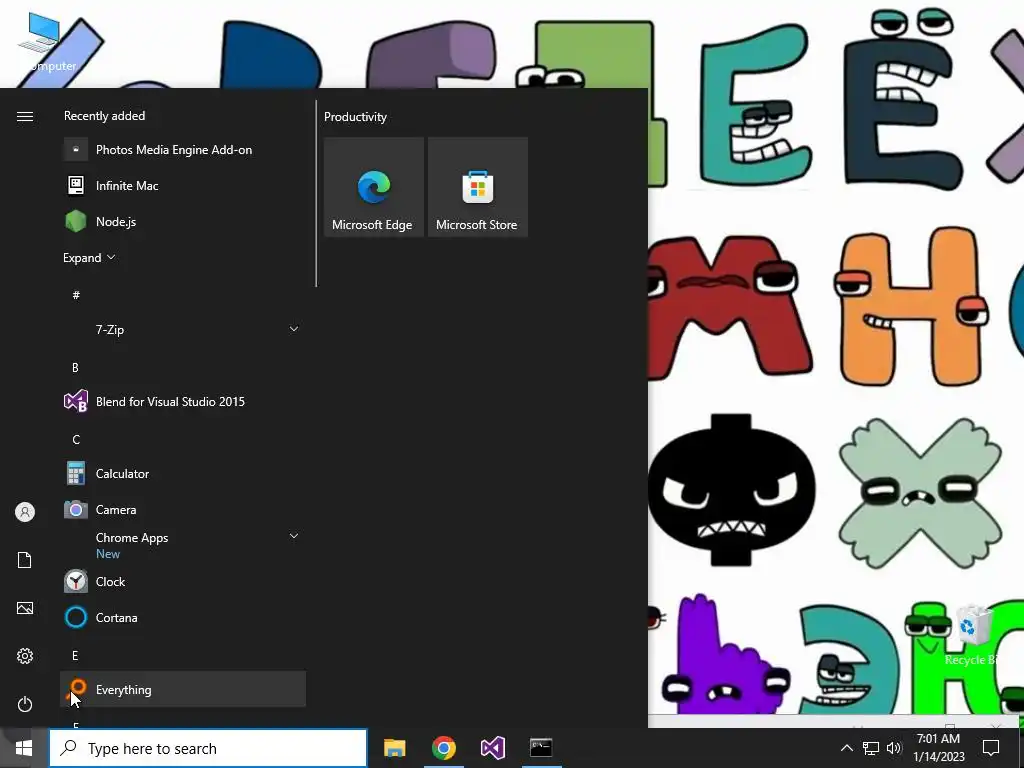Image resolution: width=1024 pixels, height=768 pixels.
Task: Click the Windows Start button
Action: click(24, 748)
